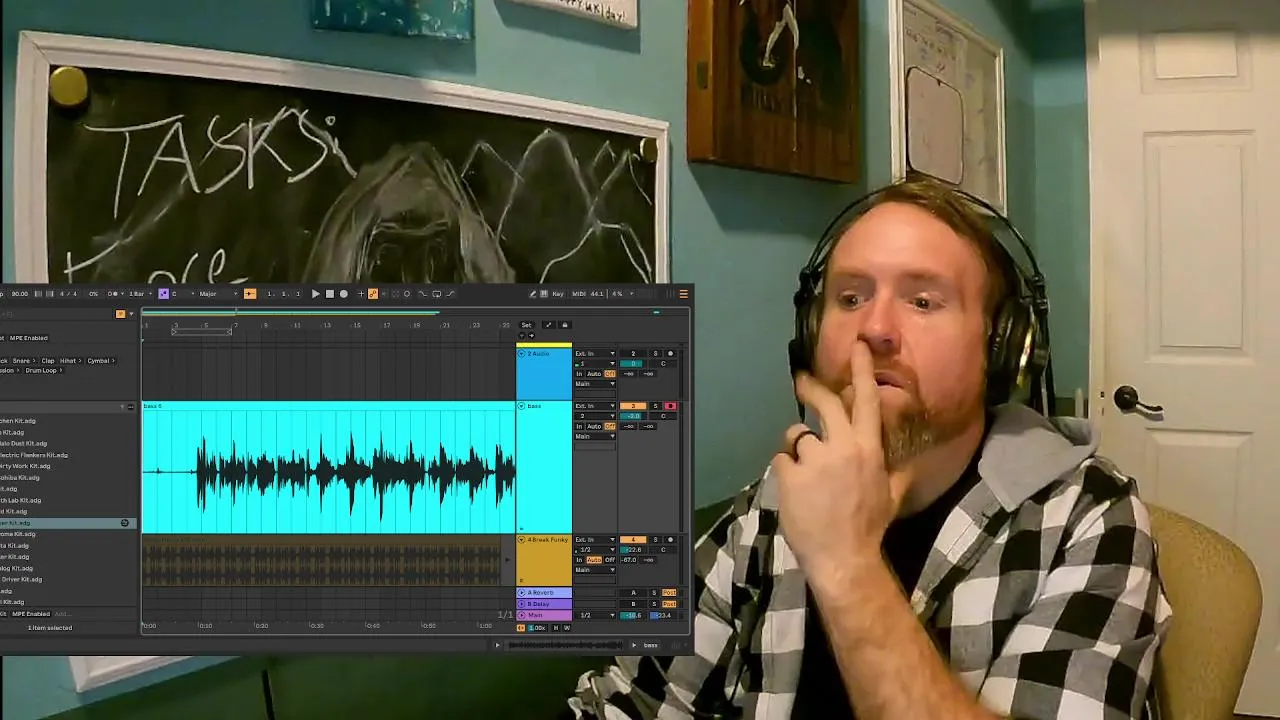This screenshot has width=1280, height=720.
Task: Set bass track monitor to Auto
Action: (594, 427)
